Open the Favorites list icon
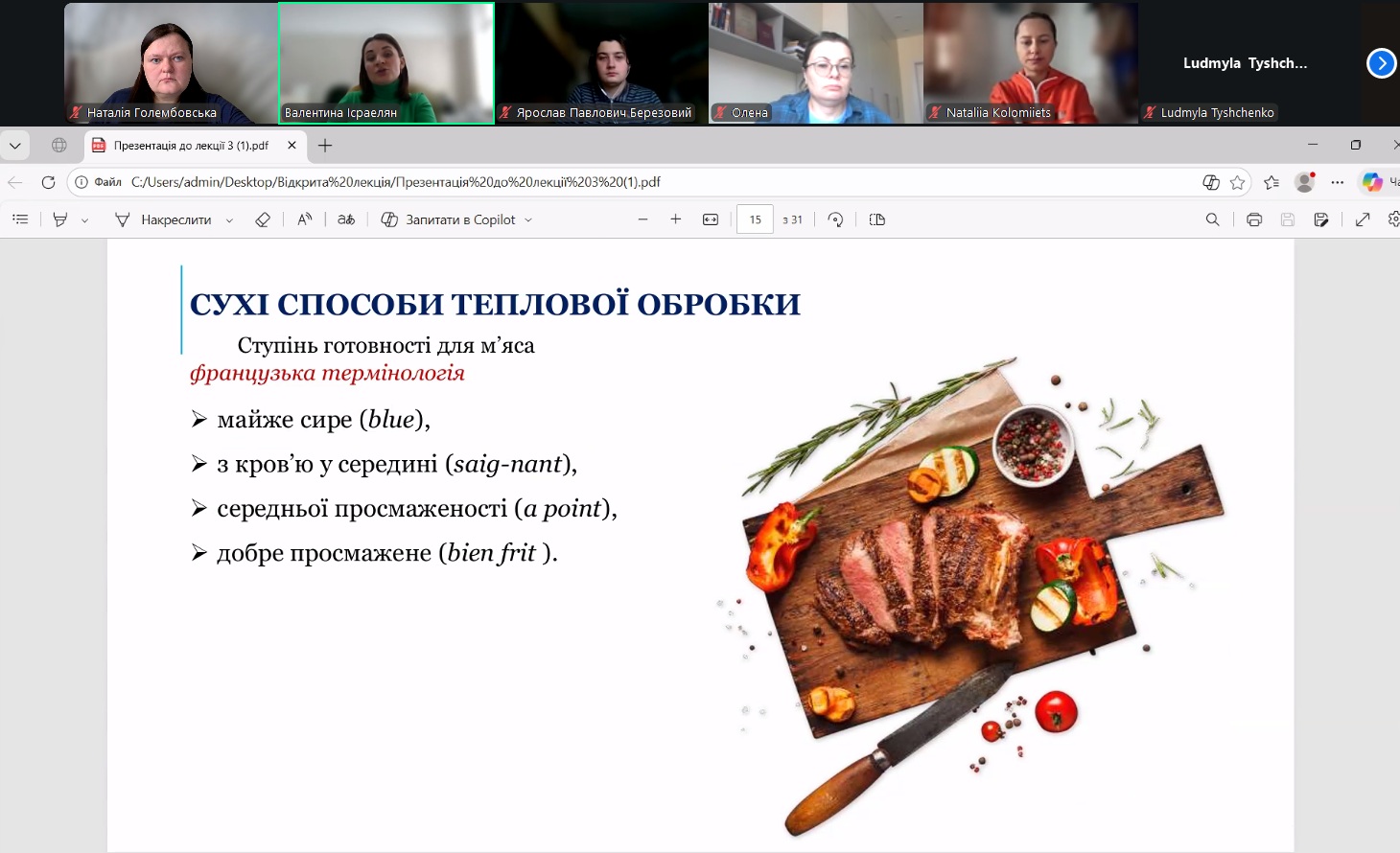 coord(1272,182)
